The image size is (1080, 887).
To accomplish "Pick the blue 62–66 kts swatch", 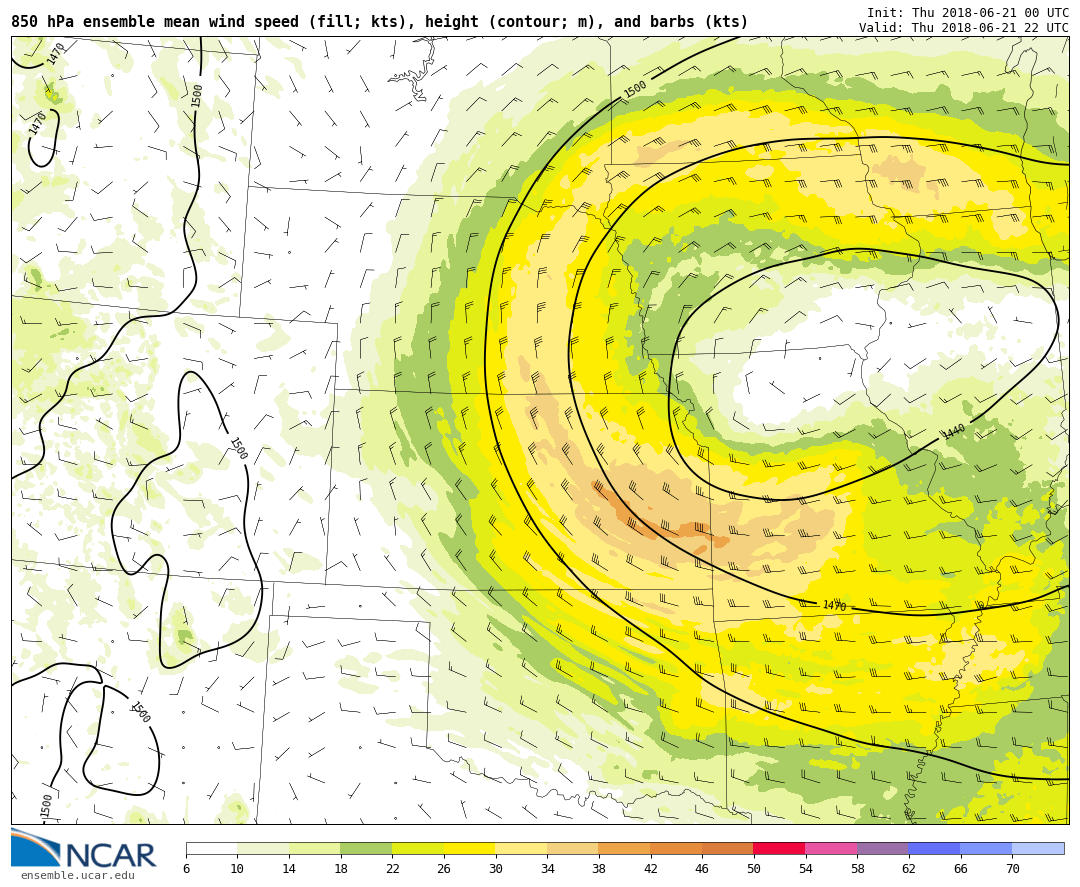I will pos(935,848).
